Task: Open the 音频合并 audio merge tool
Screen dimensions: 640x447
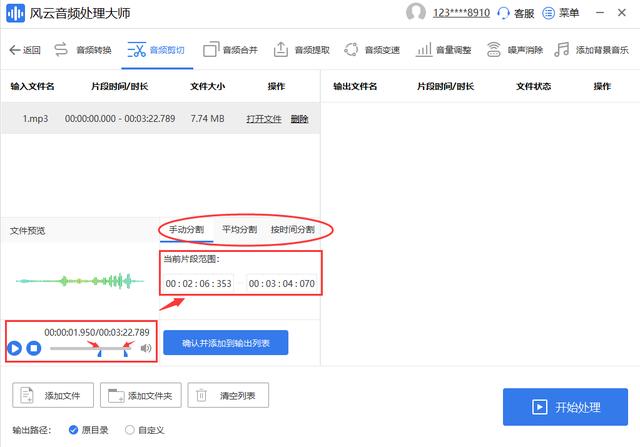Action: pyautogui.click(x=230, y=50)
